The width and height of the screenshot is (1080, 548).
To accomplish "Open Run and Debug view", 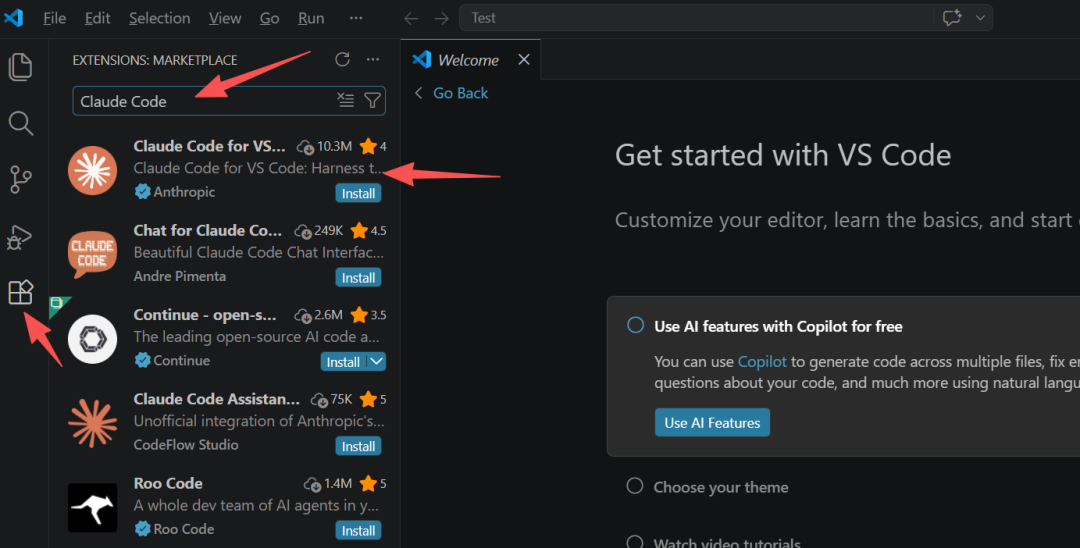I will (x=19, y=237).
